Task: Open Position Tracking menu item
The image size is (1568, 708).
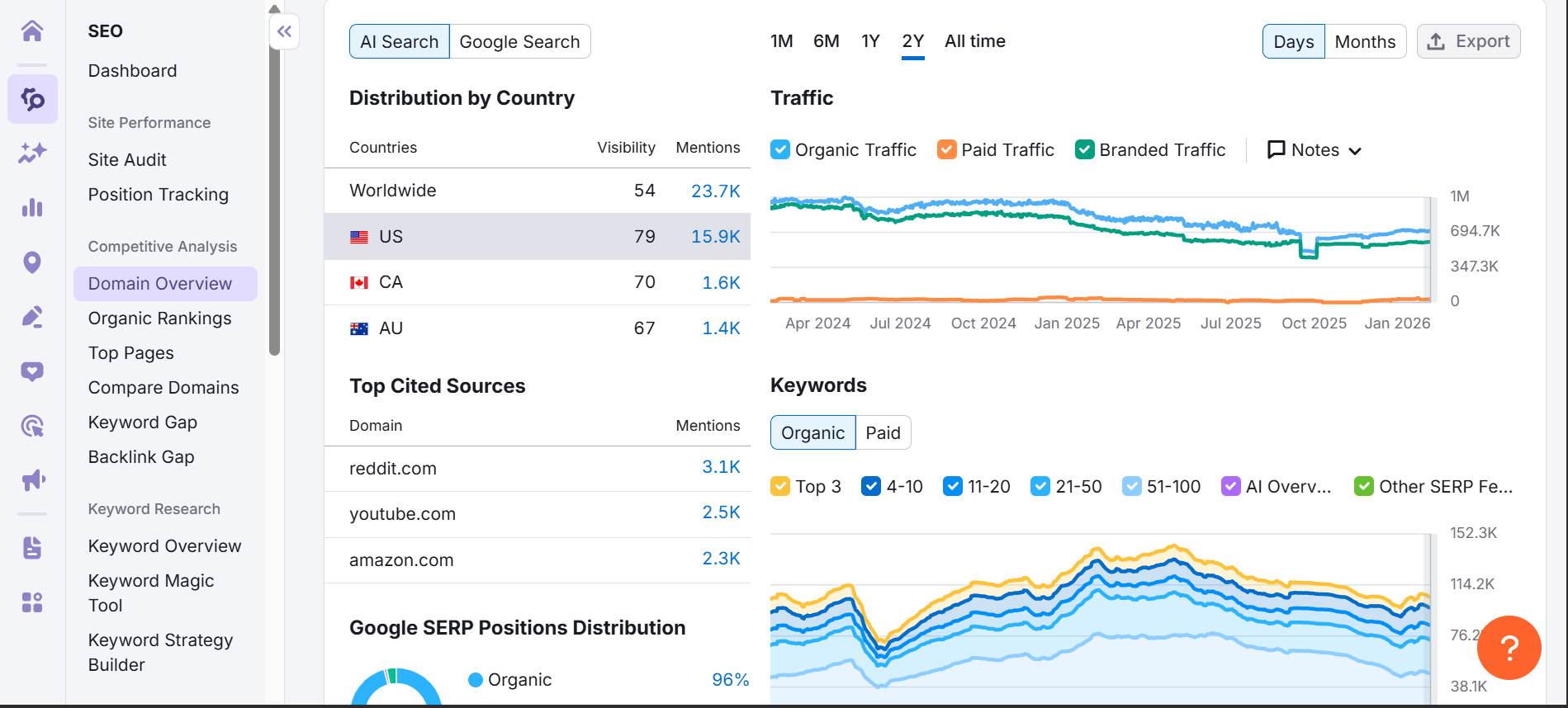Action: click(159, 195)
